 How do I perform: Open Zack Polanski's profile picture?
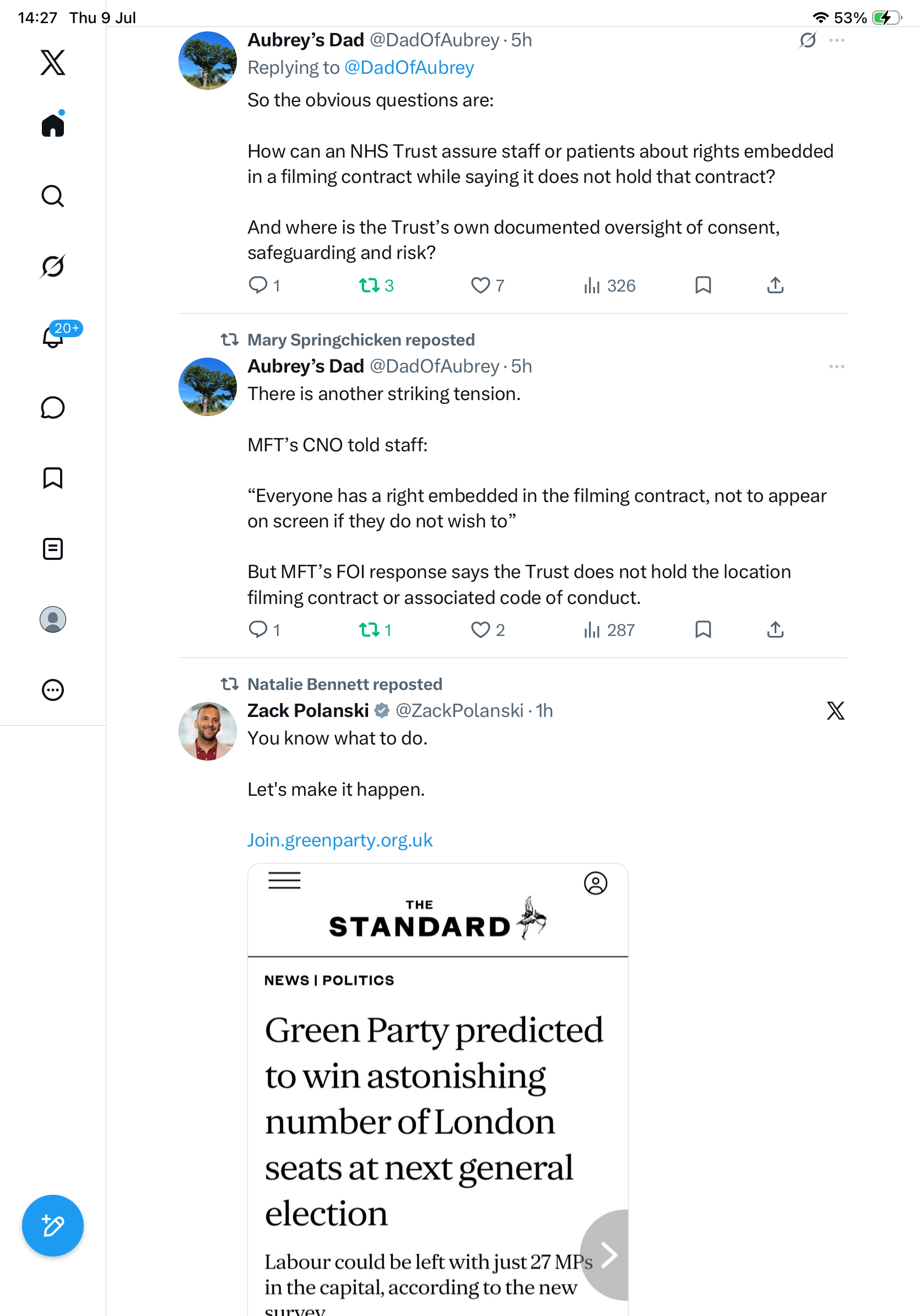[x=207, y=731]
